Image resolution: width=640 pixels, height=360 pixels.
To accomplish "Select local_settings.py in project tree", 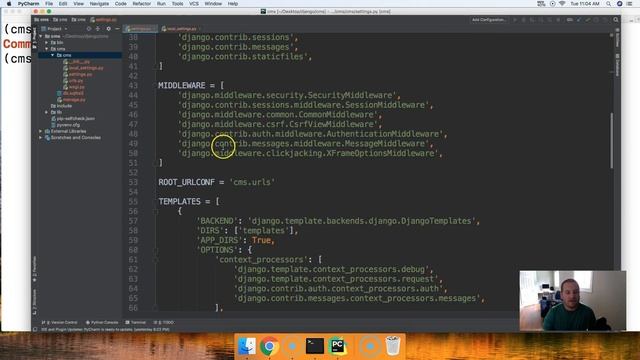I will [x=83, y=68].
